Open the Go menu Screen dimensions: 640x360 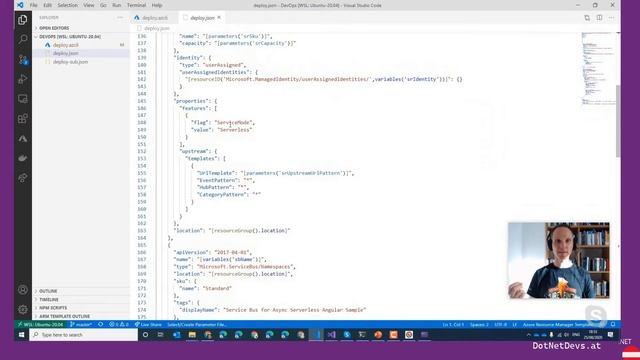(x=103, y=5)
